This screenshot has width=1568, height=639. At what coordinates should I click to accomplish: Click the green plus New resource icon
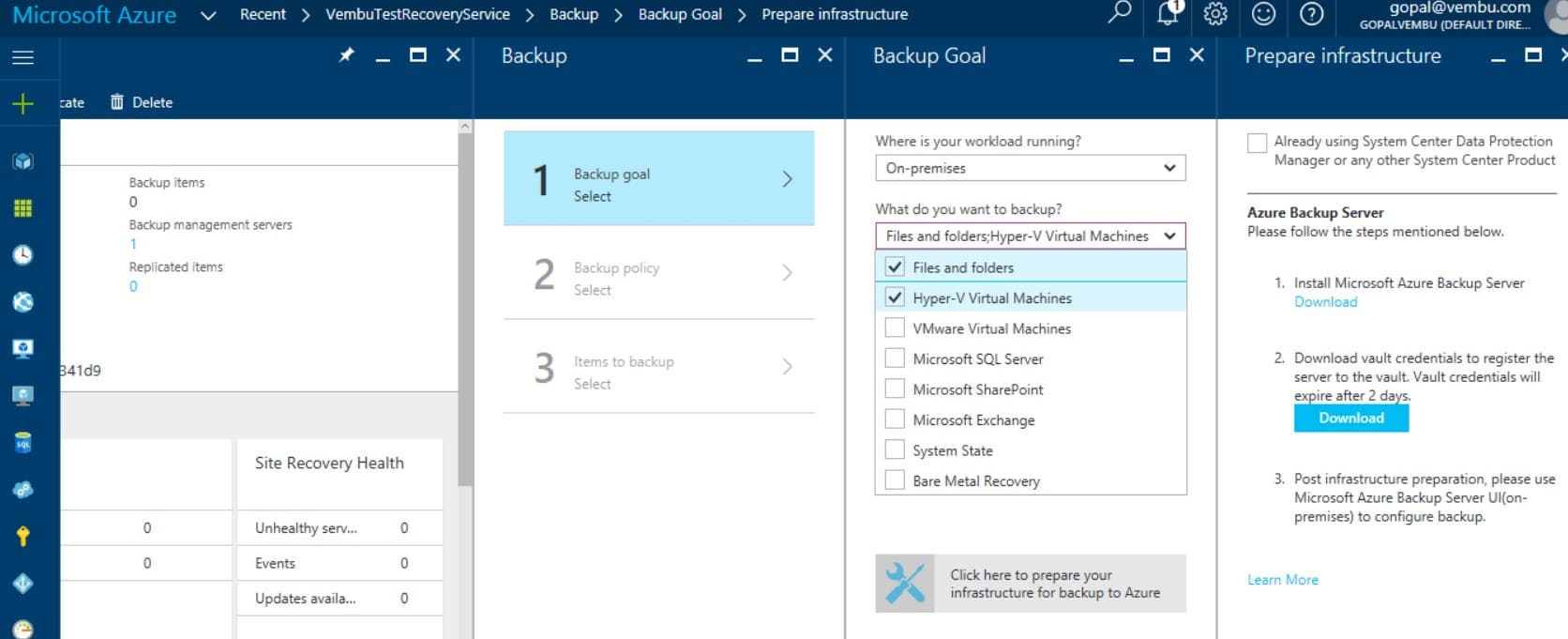(23, 103)
